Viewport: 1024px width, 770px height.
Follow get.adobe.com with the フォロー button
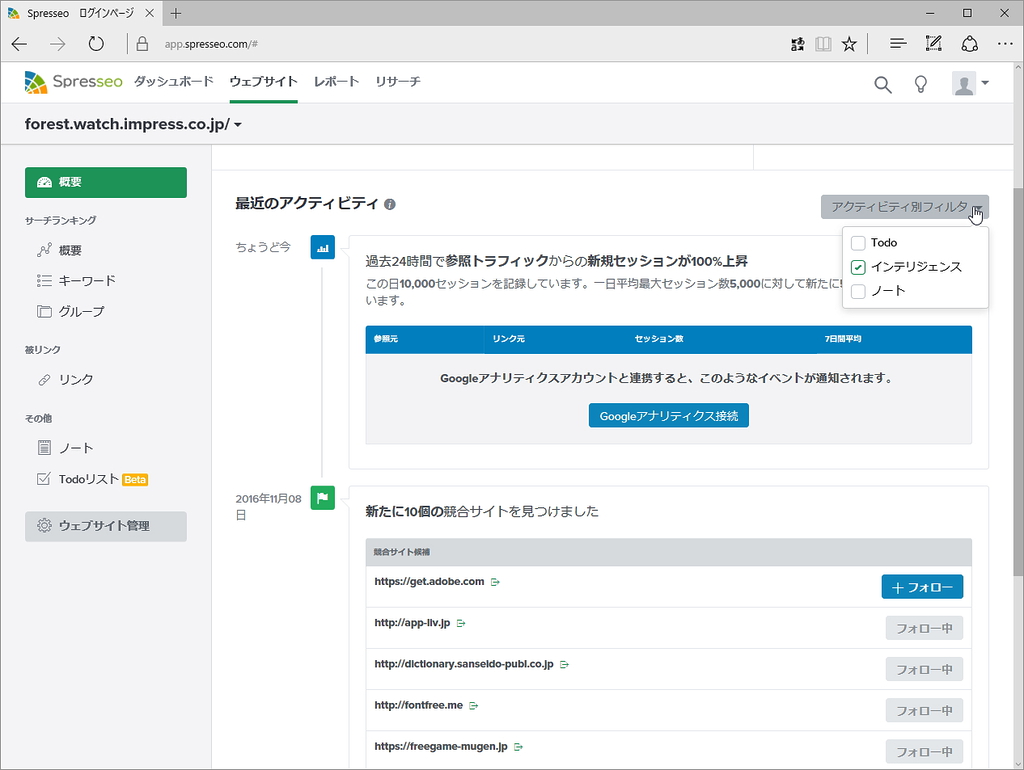pyautogui.click(x=922, y=587)
